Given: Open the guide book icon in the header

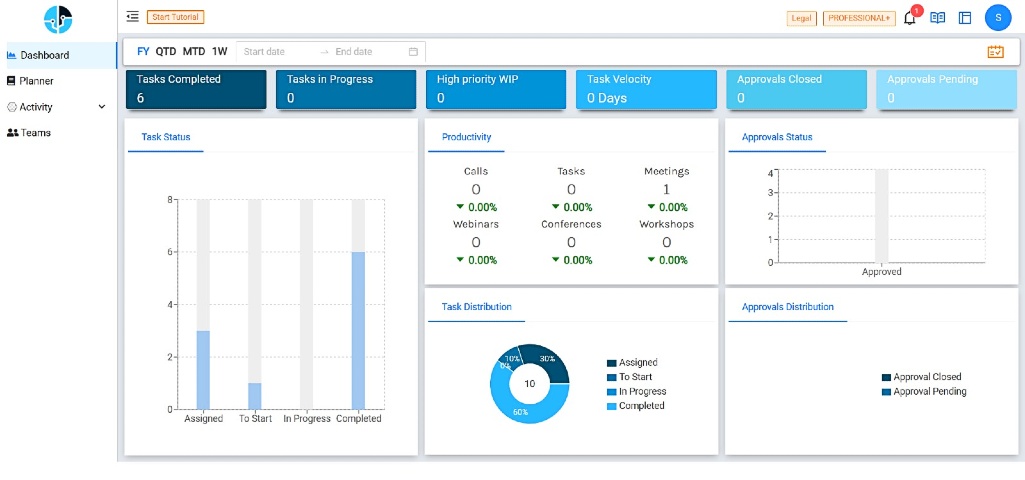Looking at the screenshot, I should tap(937, 18).
